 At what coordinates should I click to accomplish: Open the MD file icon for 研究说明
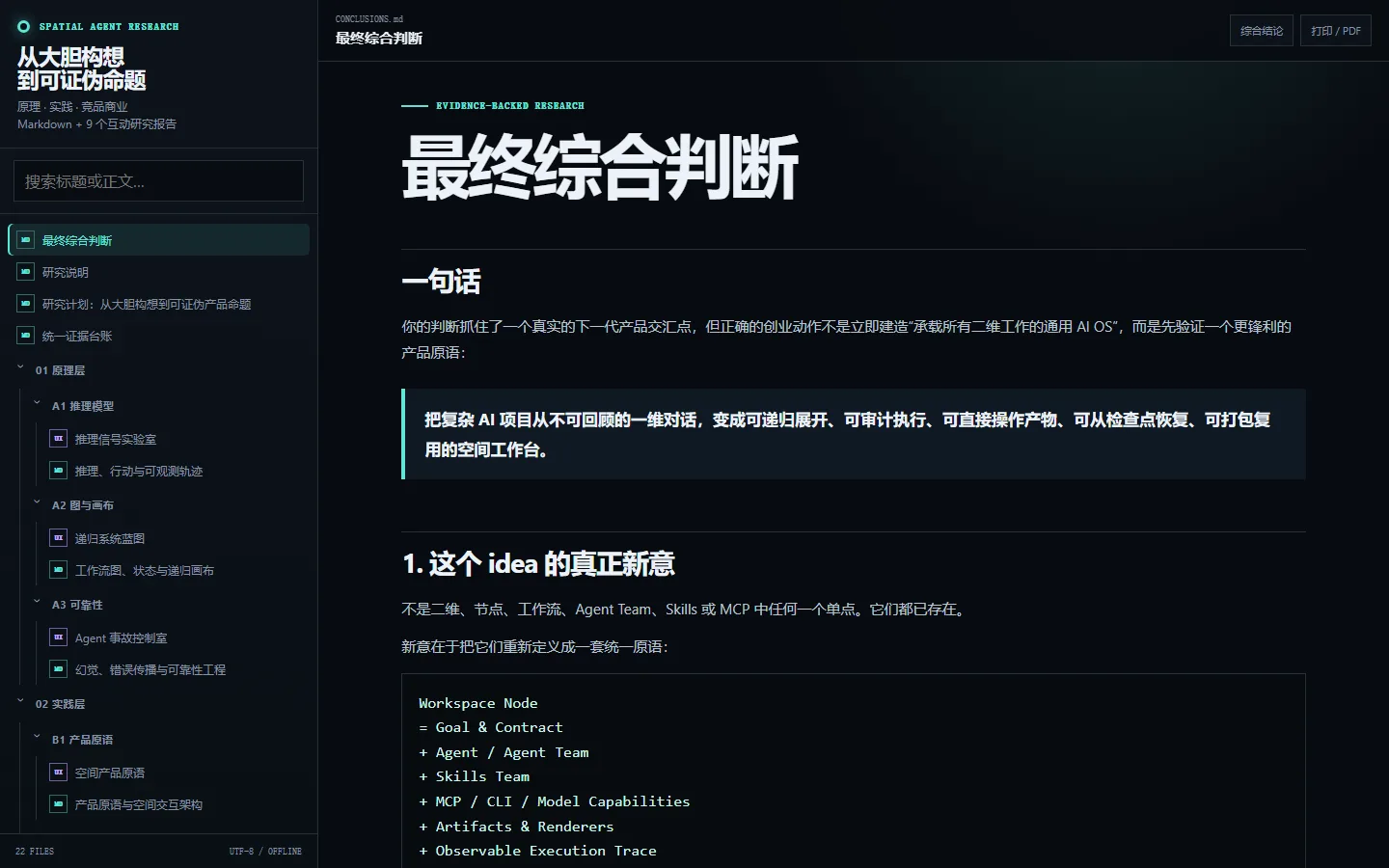[26, 272]
